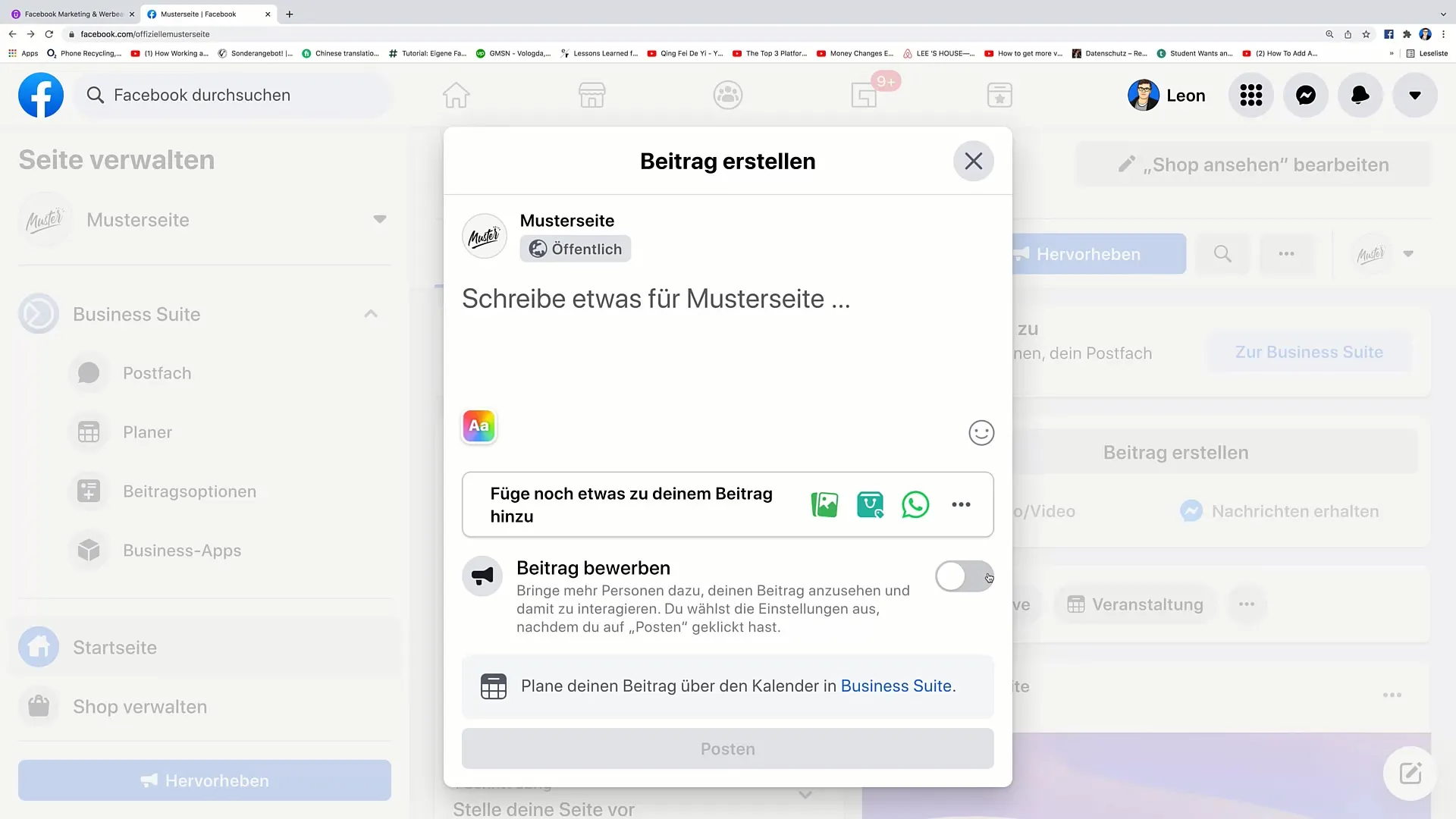This screenshot has height=819, width=1456.
Task: Open browser extensions puzzle icon
Action: pos(1407,34)
